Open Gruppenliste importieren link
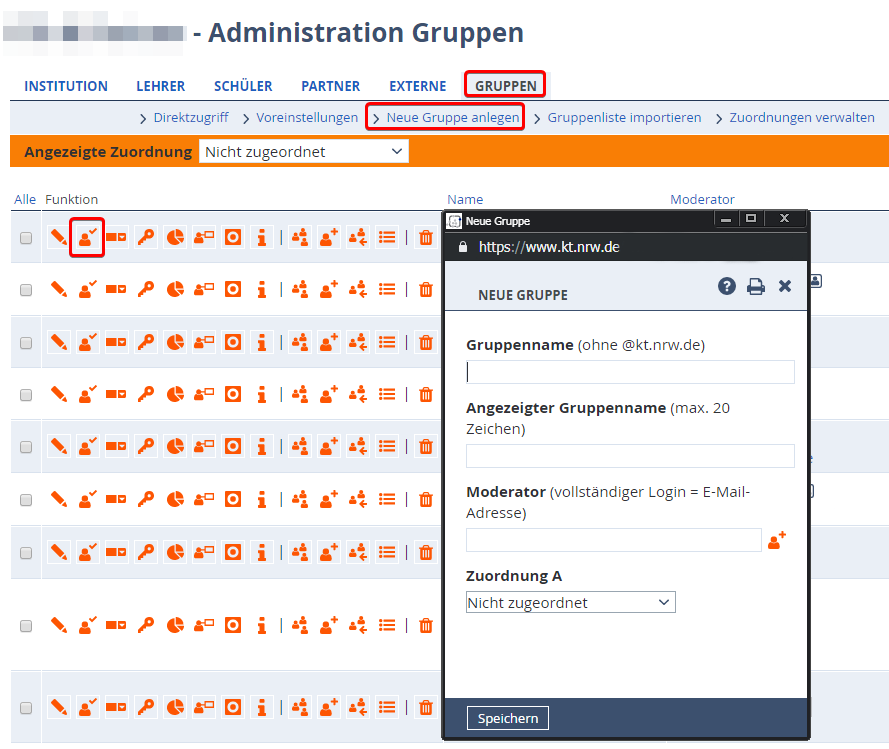Screen dimensions: 889x749 tap(624, 117)
